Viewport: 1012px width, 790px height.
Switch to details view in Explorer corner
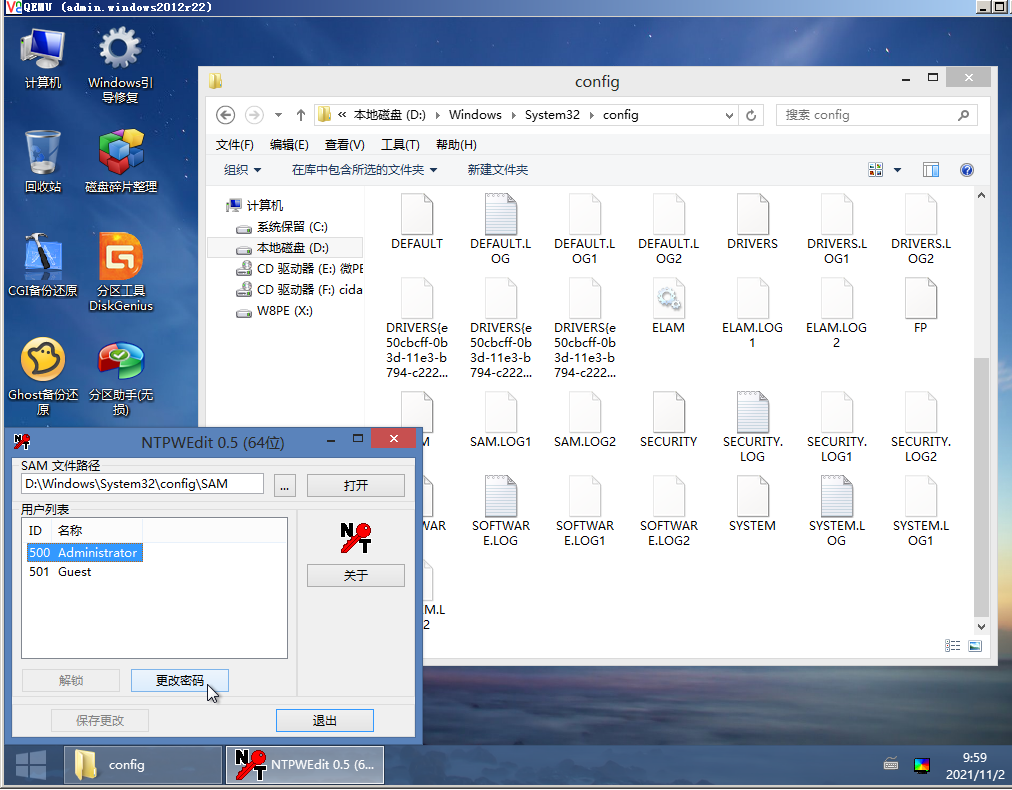tap(953, 646)
